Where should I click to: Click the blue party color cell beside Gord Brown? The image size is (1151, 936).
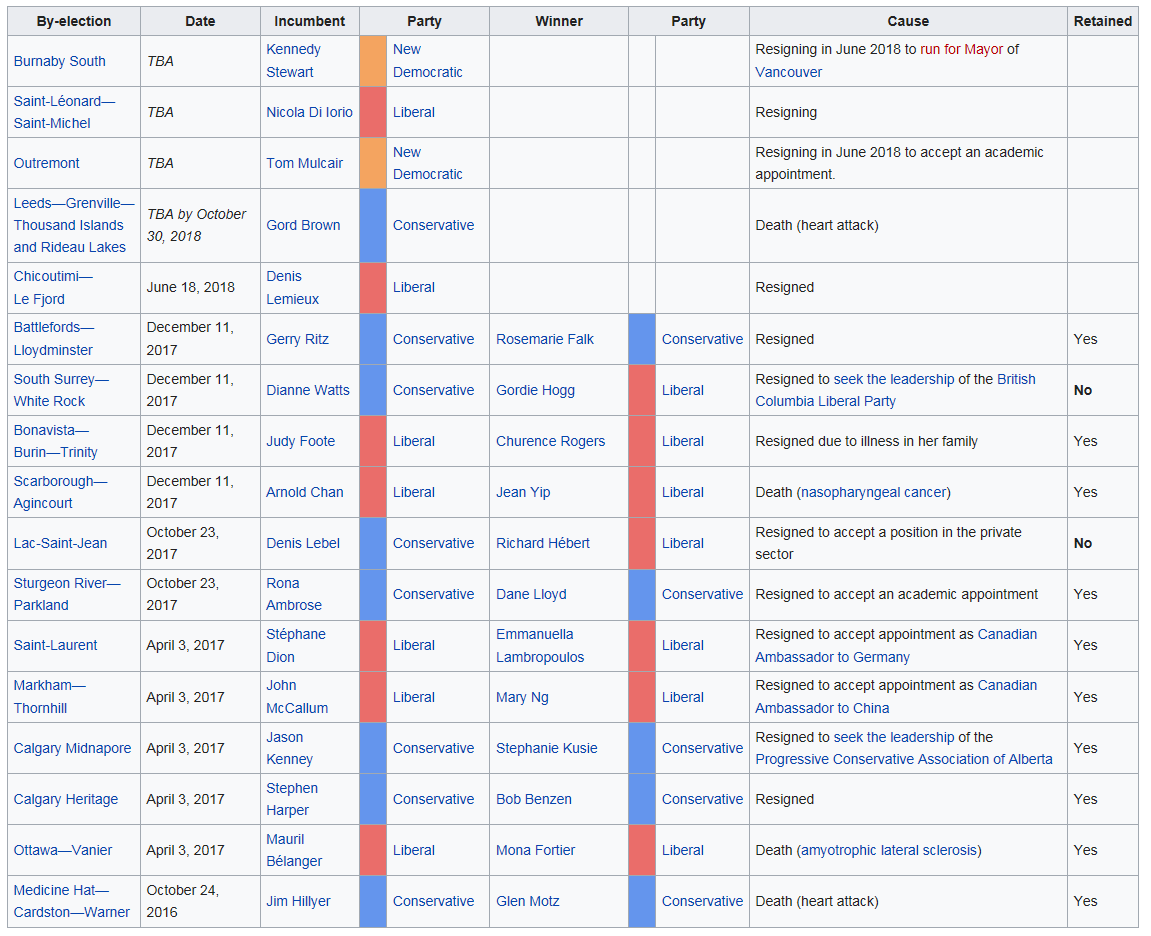click(372, 225)
